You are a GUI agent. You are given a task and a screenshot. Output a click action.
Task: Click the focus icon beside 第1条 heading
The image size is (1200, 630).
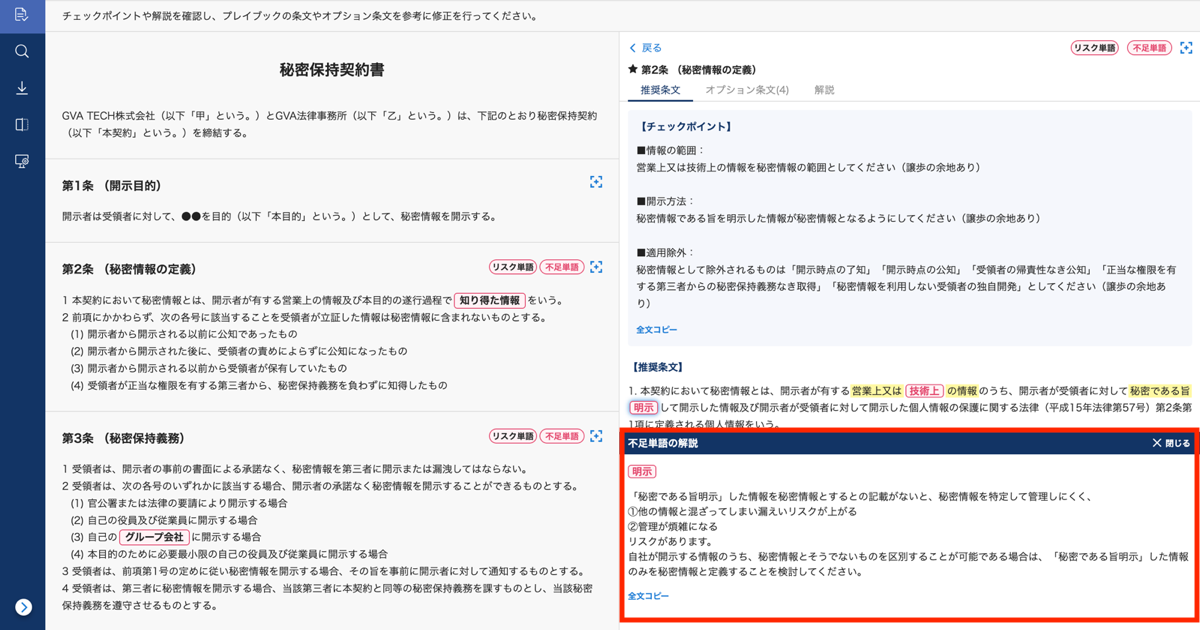click(x=596, y=182)
